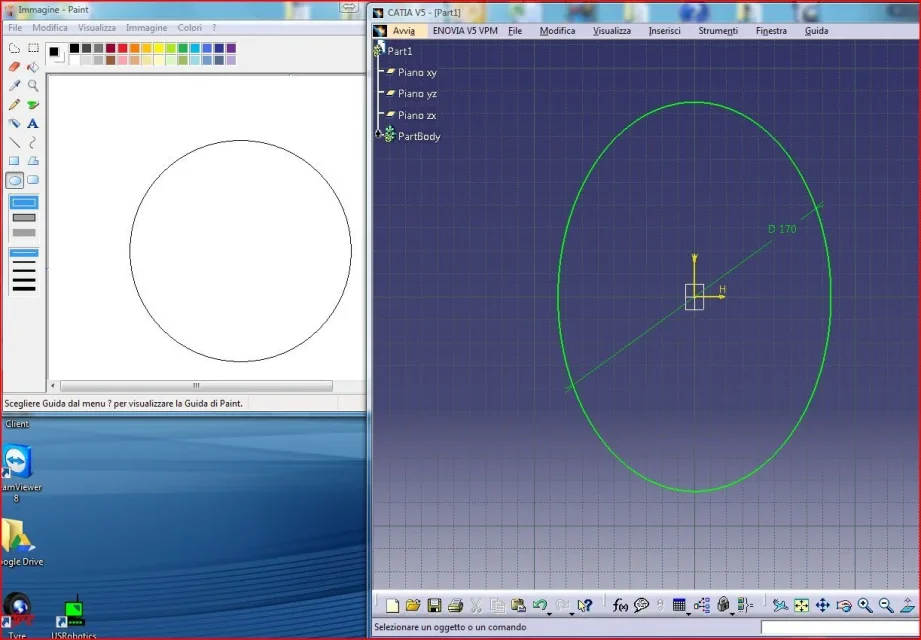Select Piano zx in the tree
The image size is (921, 640).
416,115
